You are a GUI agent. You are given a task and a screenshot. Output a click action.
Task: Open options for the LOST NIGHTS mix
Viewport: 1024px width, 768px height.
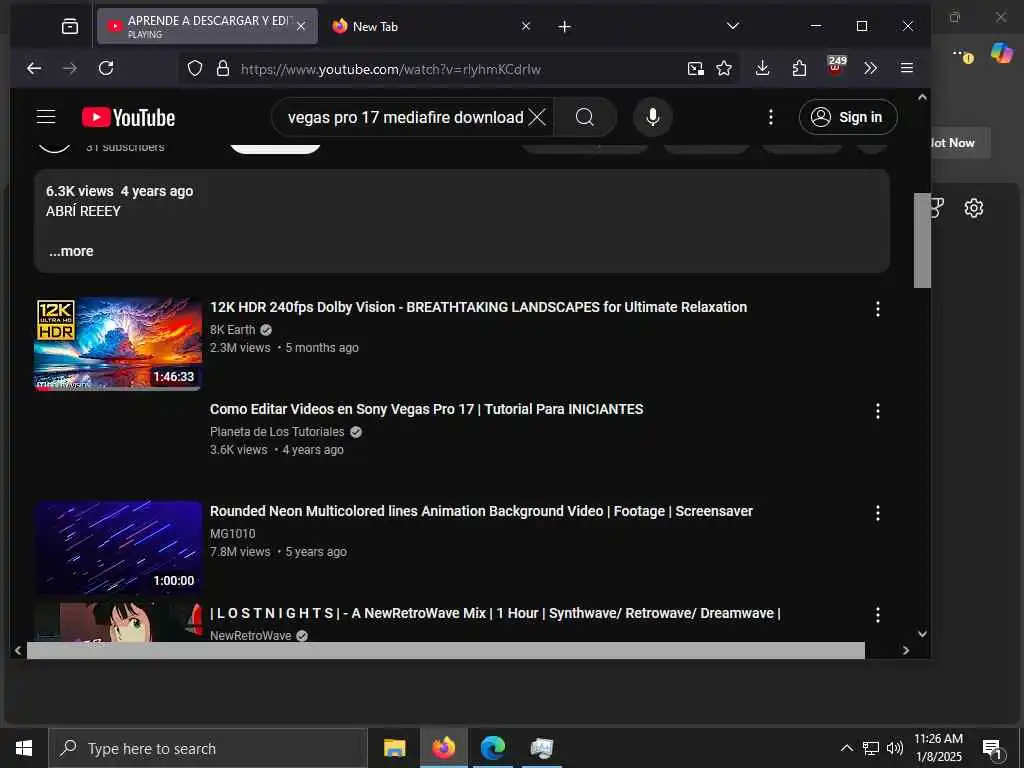click(878, 615)
